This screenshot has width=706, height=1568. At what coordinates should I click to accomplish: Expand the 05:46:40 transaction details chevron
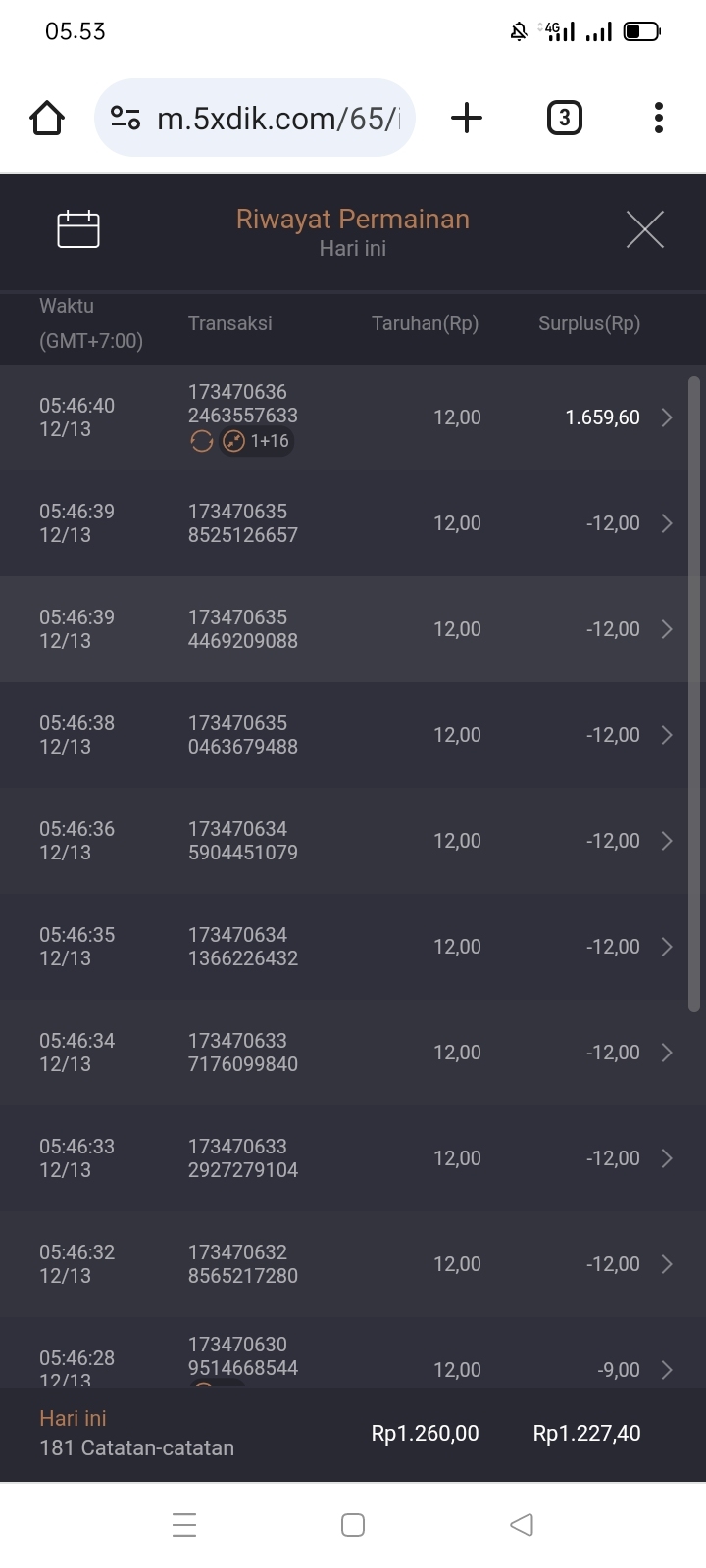(667, 417)
